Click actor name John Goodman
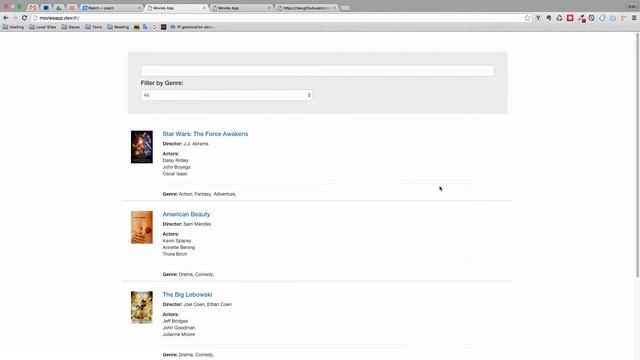The image size is (640, 360). click(178, 328)
